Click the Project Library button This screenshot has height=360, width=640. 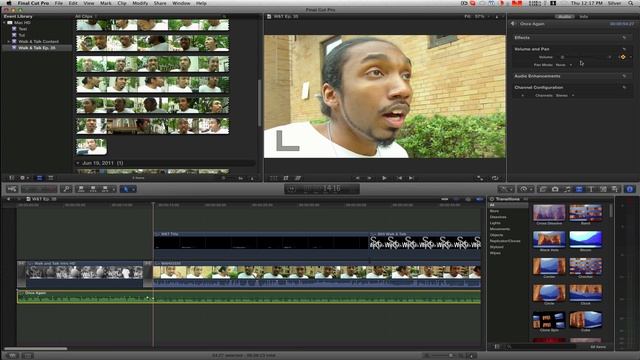(x=12, y=356)
